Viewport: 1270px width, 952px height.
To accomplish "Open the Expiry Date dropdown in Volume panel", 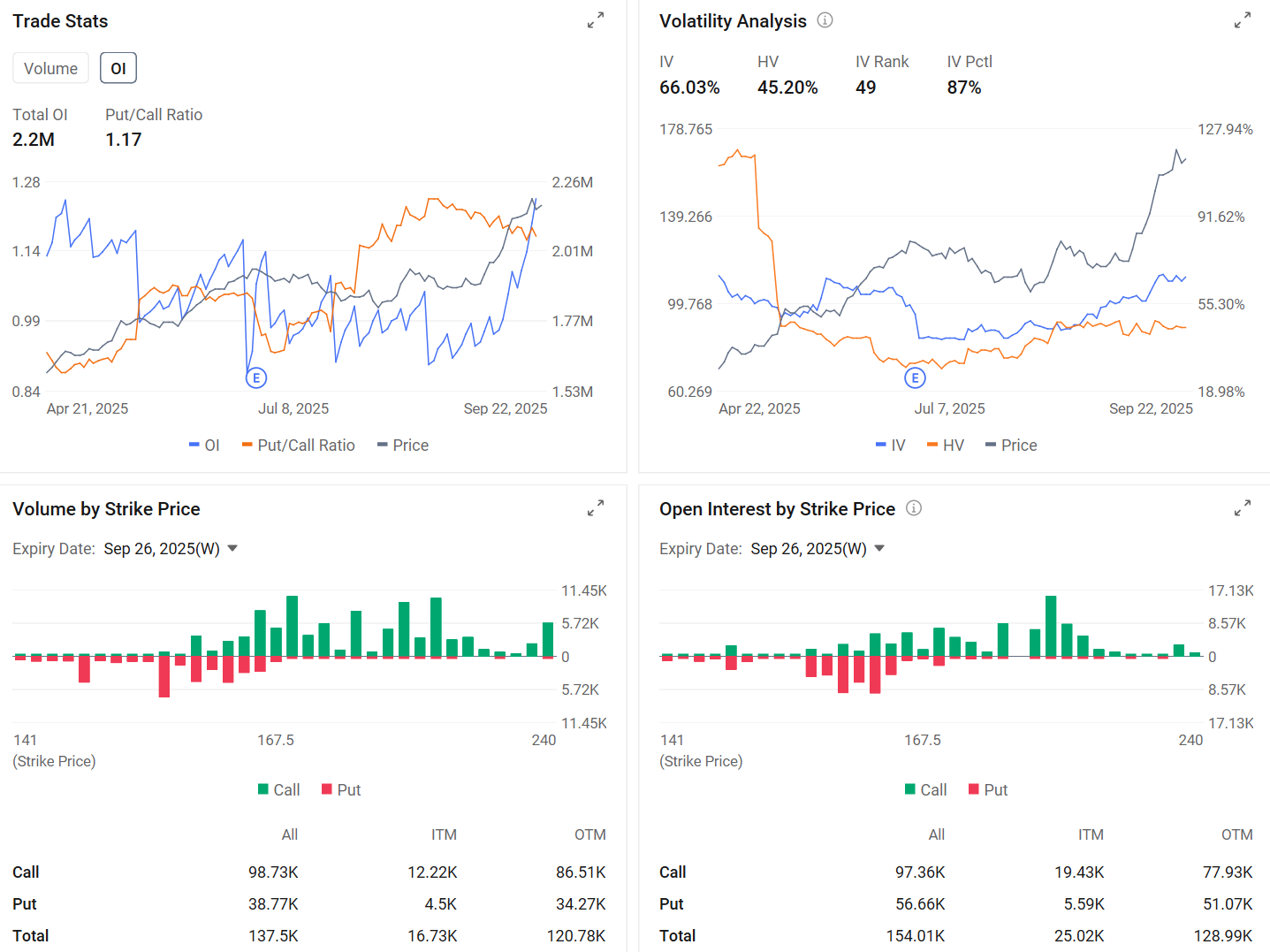I will tap(171, 548).
